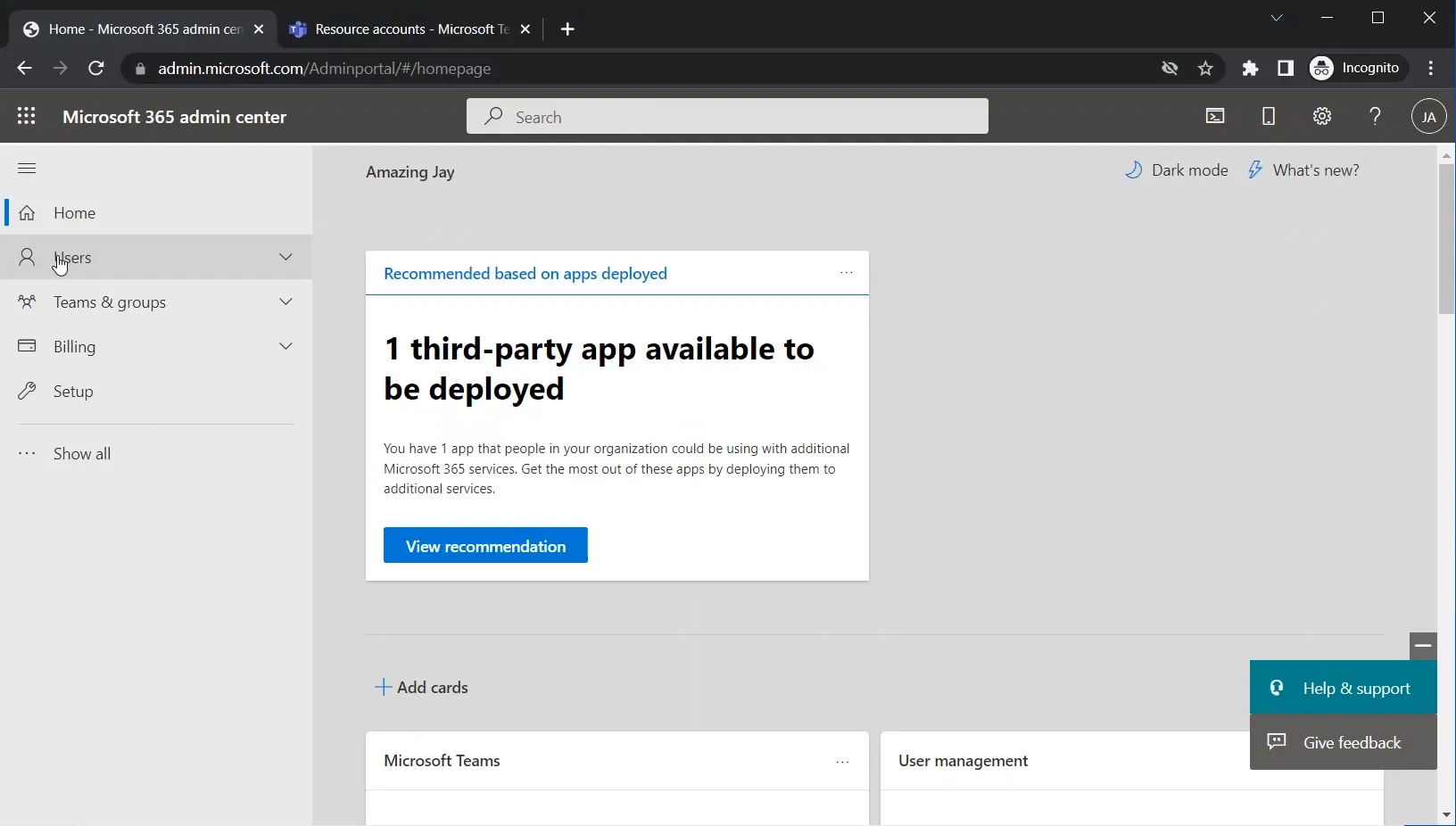Open the Cloud Shell terminal icon
The width and height of the screenshot is (1456, 826).
click(1215, 117)
